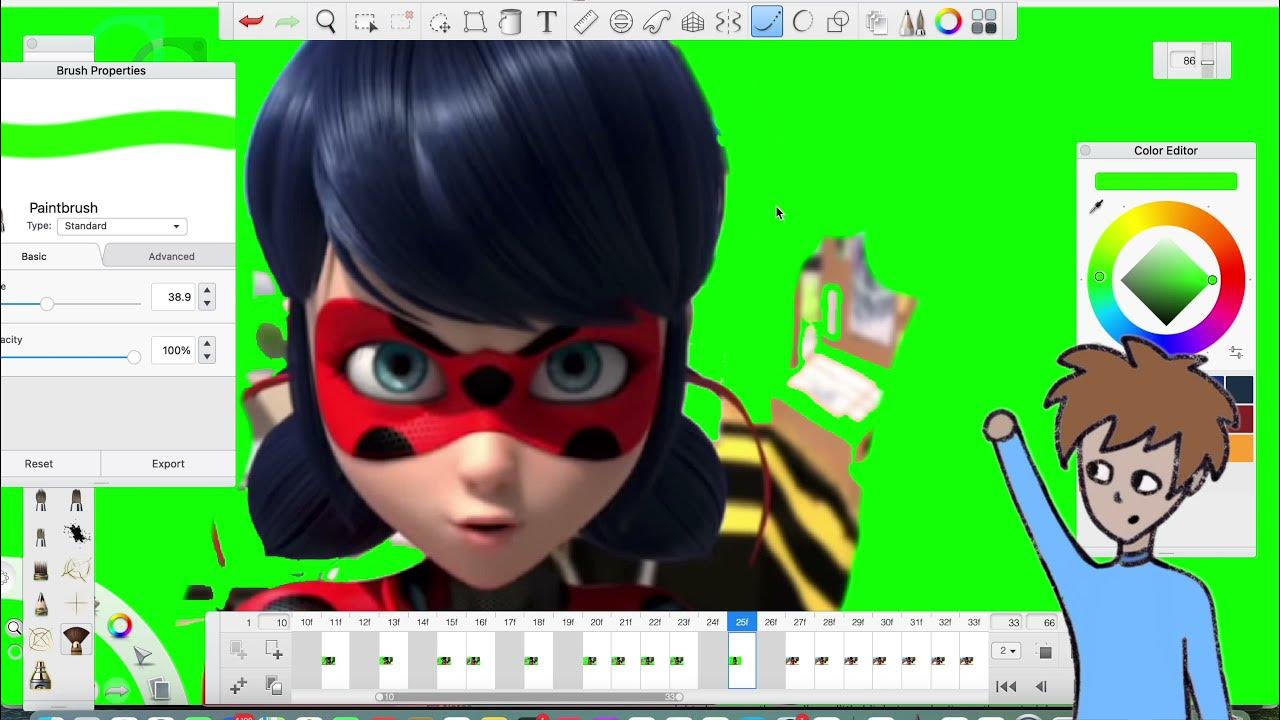The height and width of the screenshot is (720, 1280).
Task: Step back to previous frame
Action: (x=1041, y=686)
